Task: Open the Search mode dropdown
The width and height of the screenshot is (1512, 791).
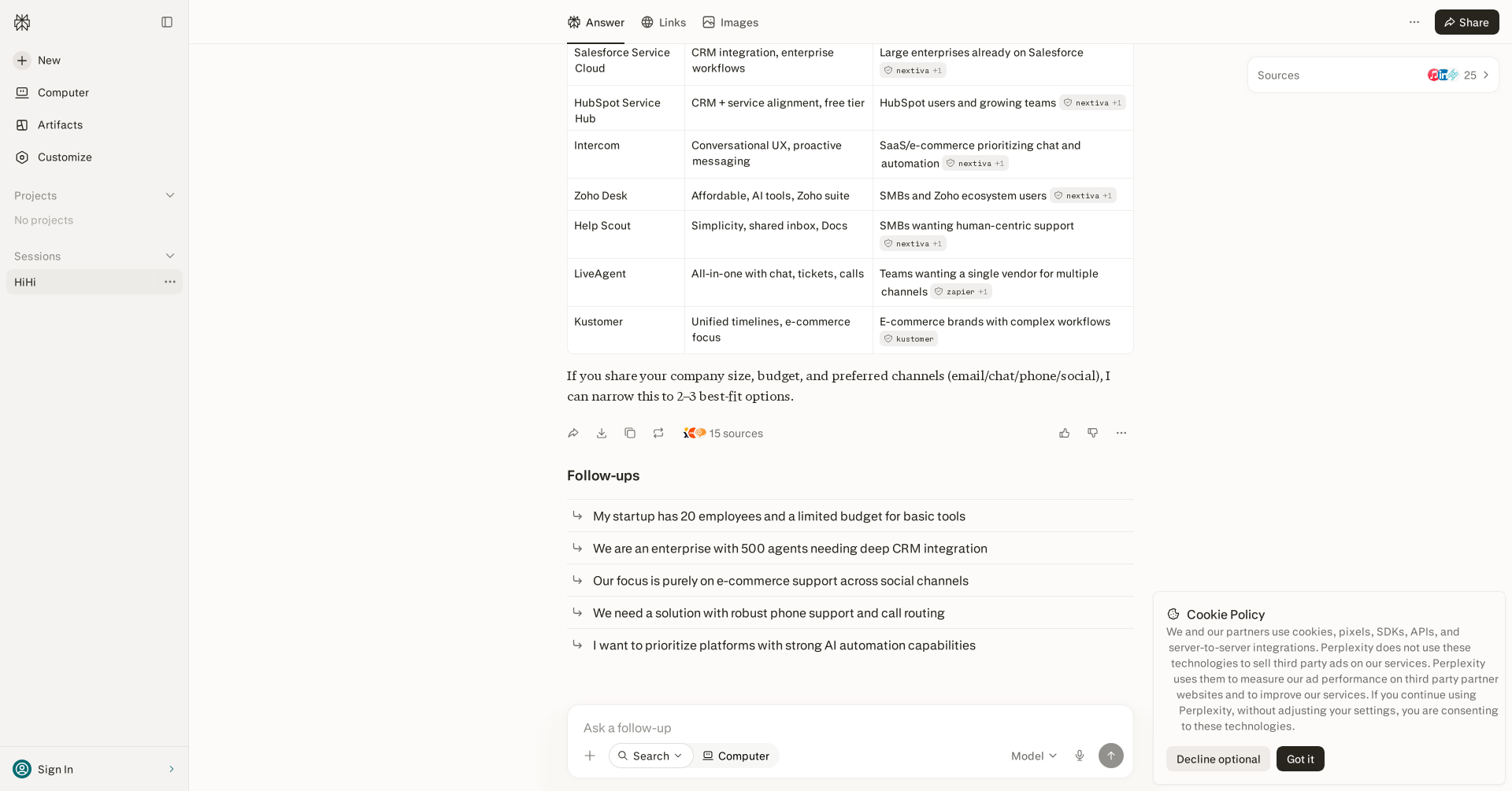Action: 650,756
